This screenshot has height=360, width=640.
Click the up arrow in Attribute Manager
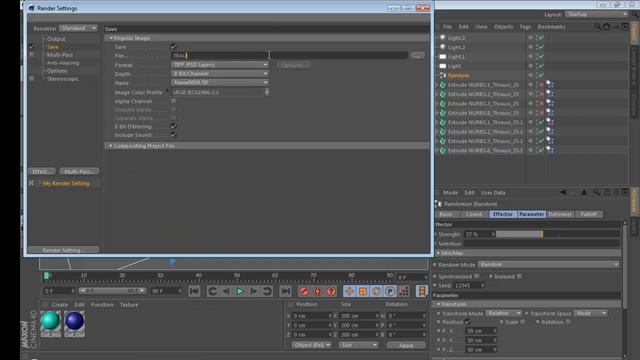tap(584, 192)
